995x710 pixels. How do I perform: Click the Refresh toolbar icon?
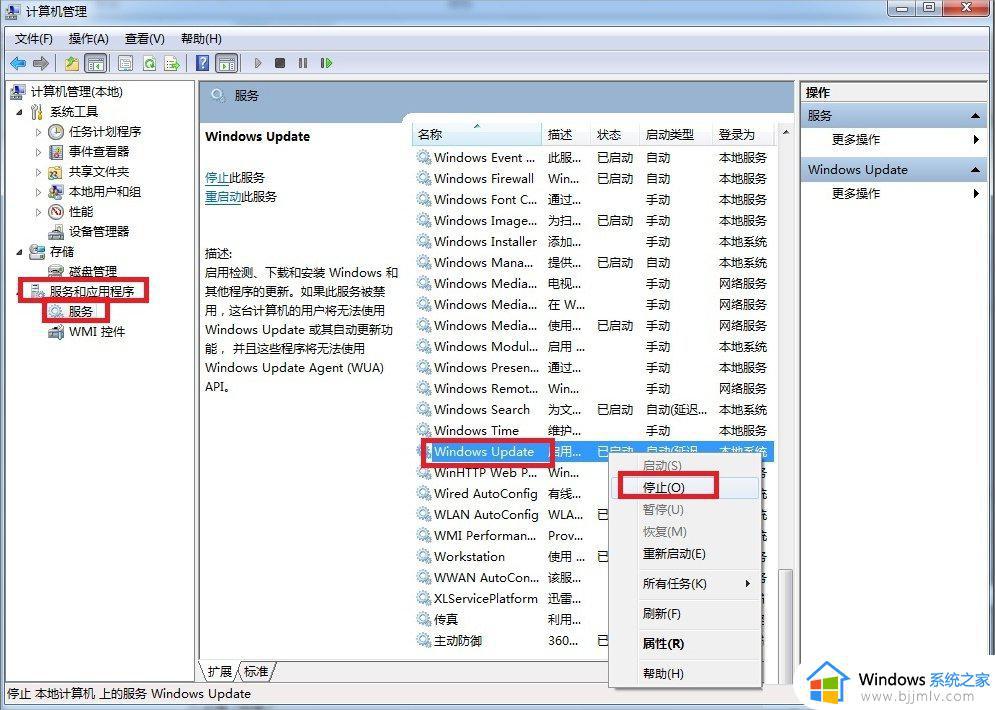coord(149,63)
